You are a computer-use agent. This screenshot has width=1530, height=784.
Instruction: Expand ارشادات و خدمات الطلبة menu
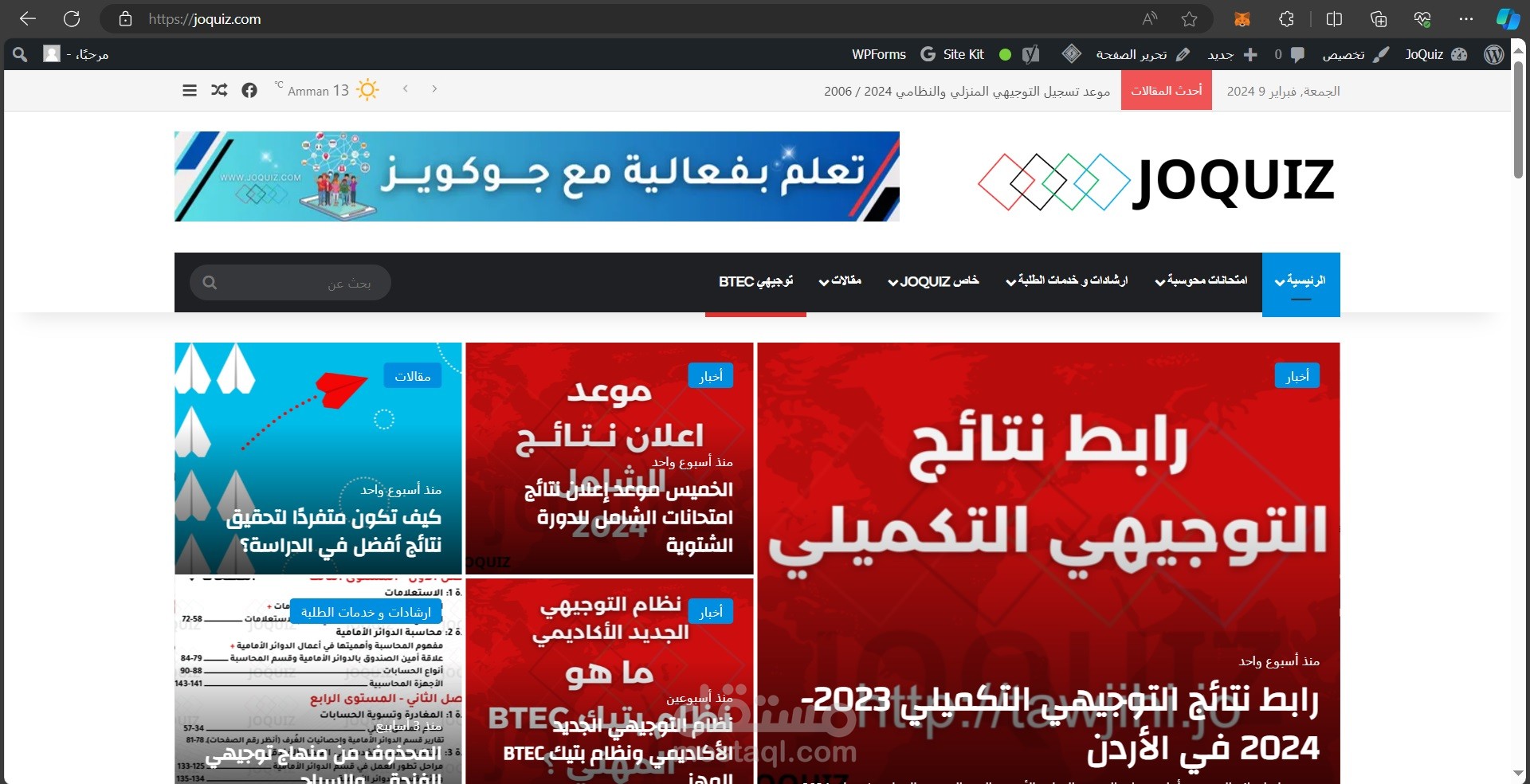point(1067,280)
